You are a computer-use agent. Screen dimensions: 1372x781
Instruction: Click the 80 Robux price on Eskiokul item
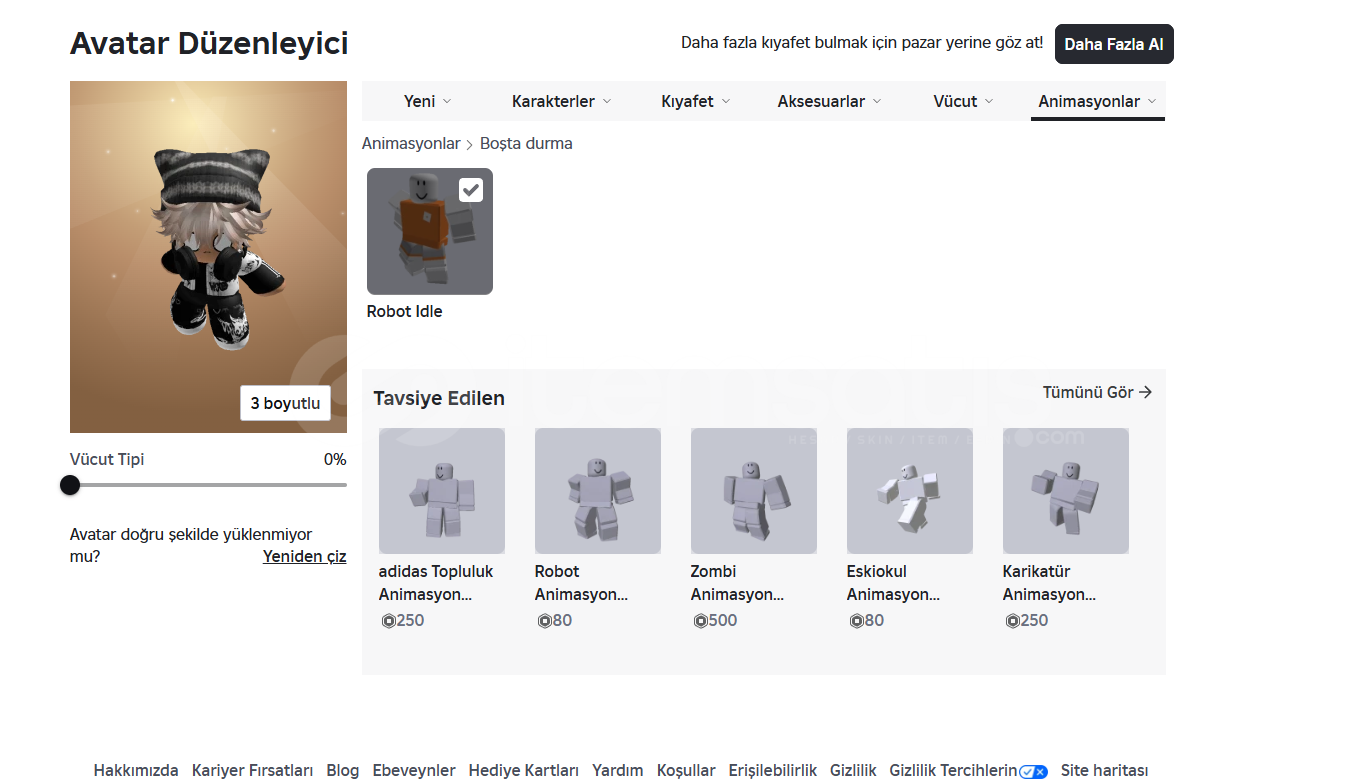[x=867, y=620]
